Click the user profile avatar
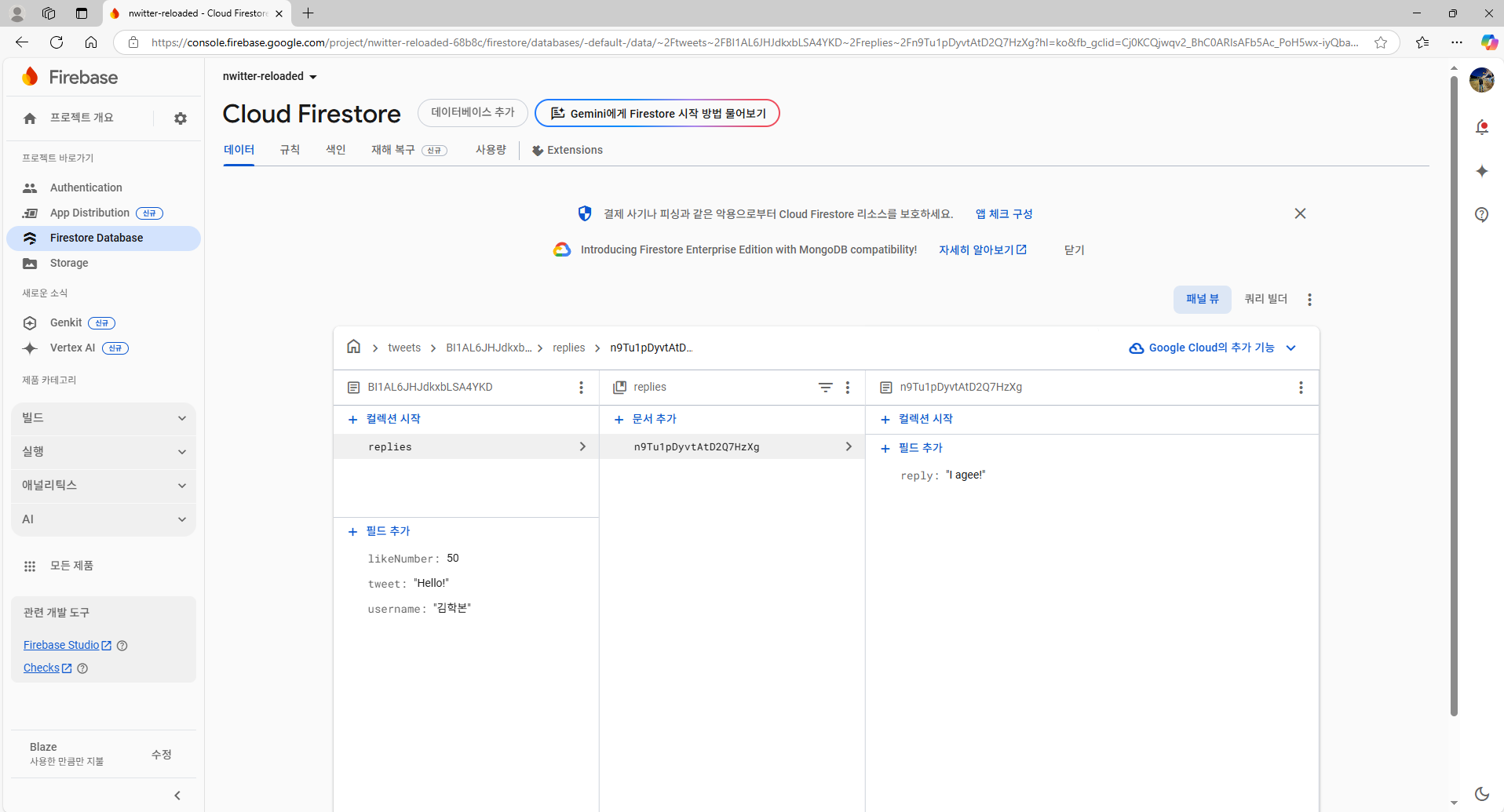 coord(1482,80)
